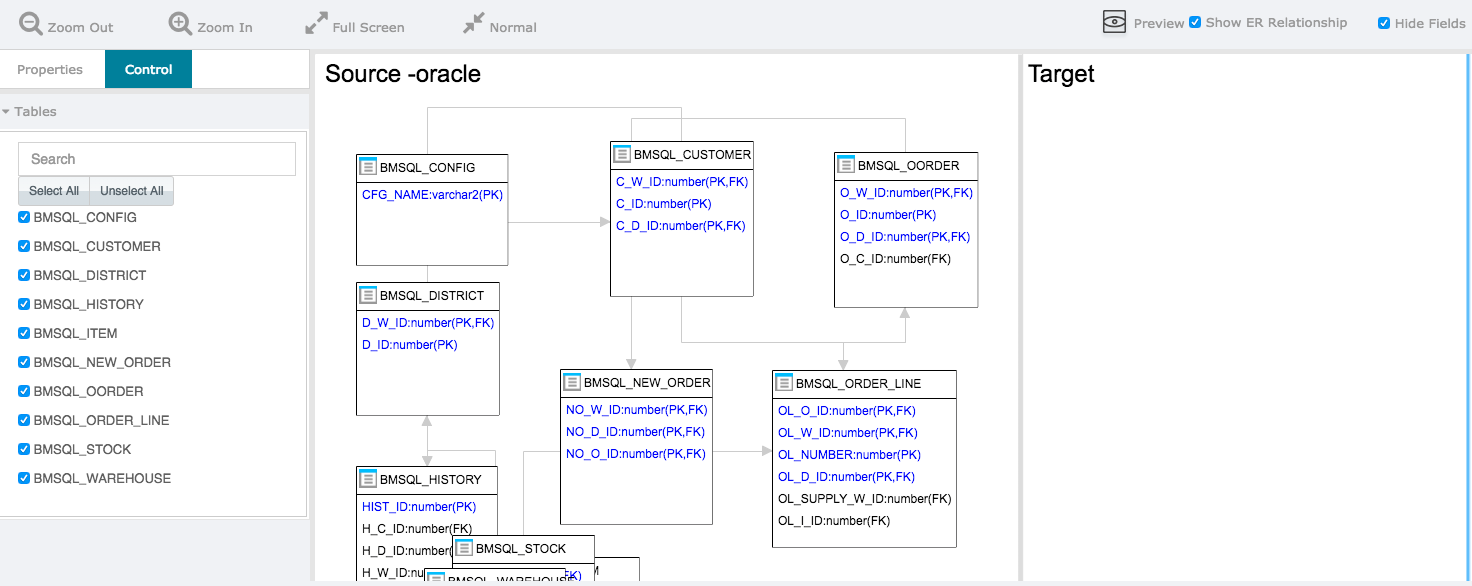The width and height of the screenshot is (1472, 586).
Task: Click the Zoom Out magnifier icon
Action: (x=31, y=24)
